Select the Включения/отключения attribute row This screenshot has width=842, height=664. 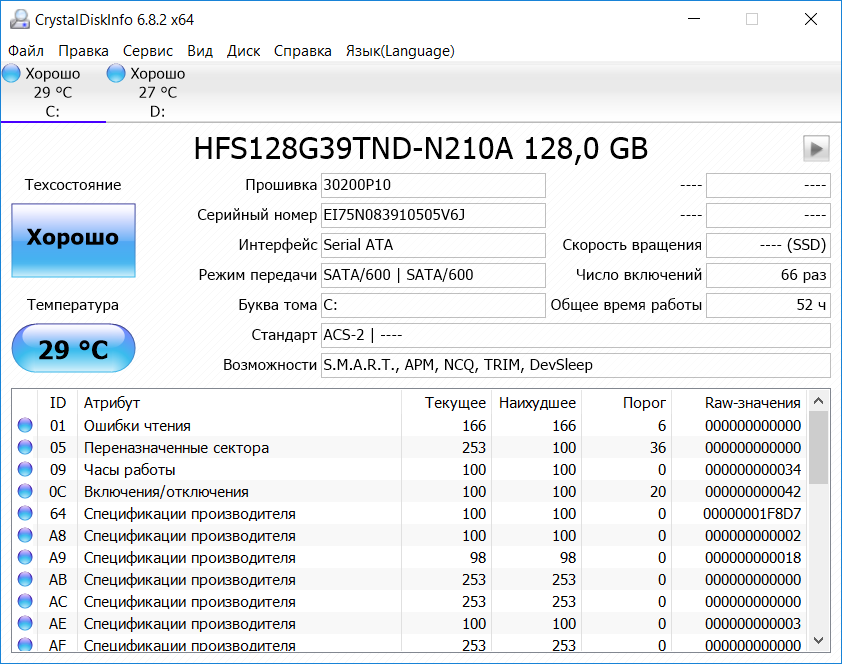[x=409, y=491]
